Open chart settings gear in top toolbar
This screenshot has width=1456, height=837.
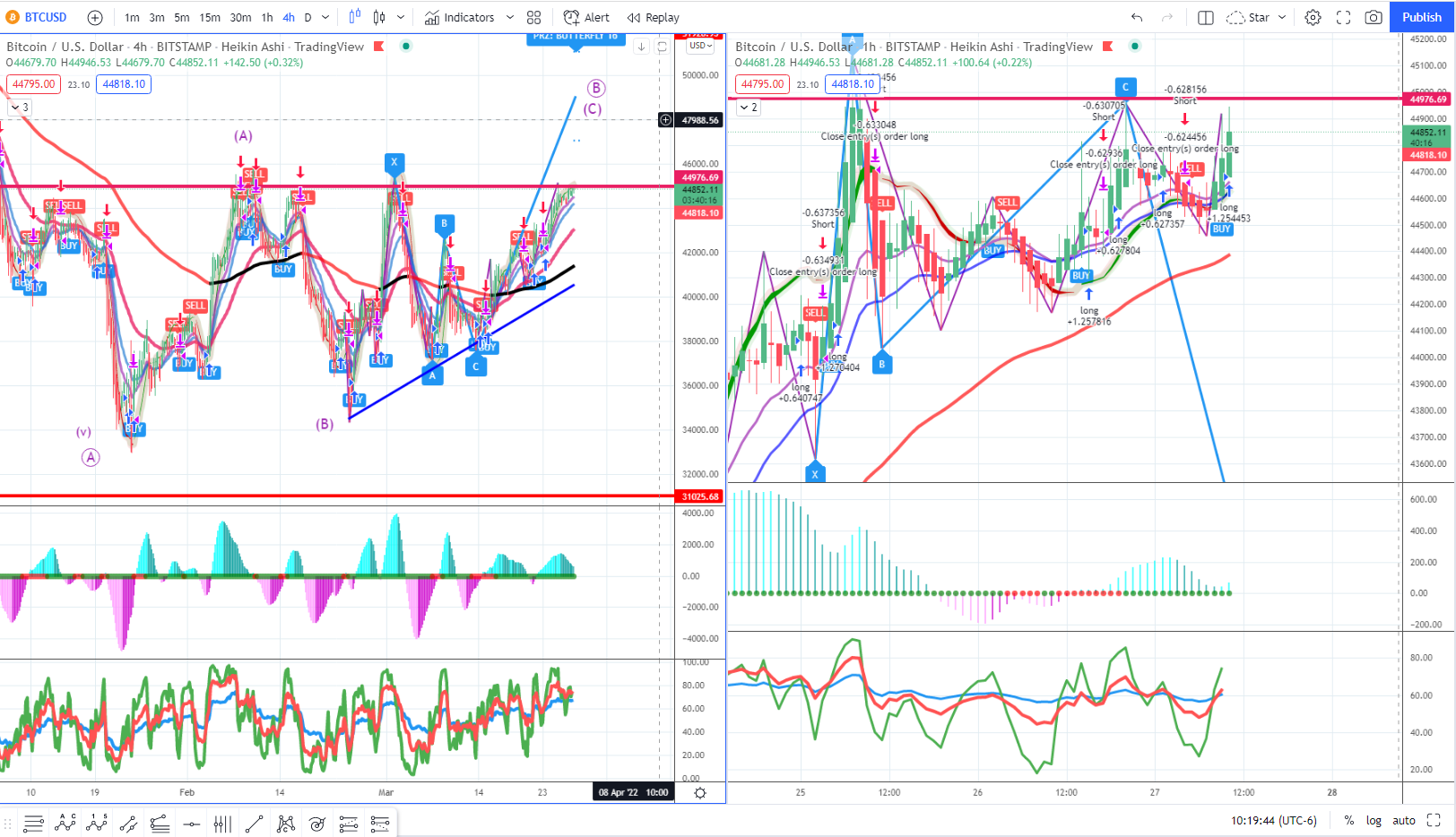coord(1313,17)
